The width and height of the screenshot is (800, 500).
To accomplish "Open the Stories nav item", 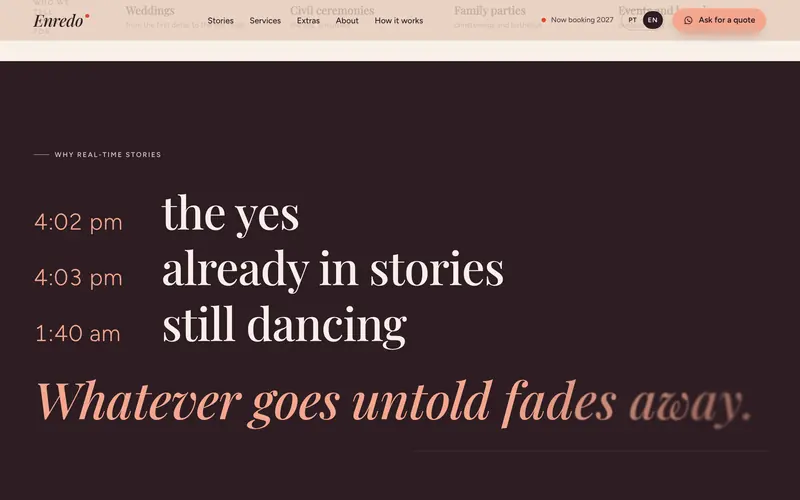I will (220, 20).
